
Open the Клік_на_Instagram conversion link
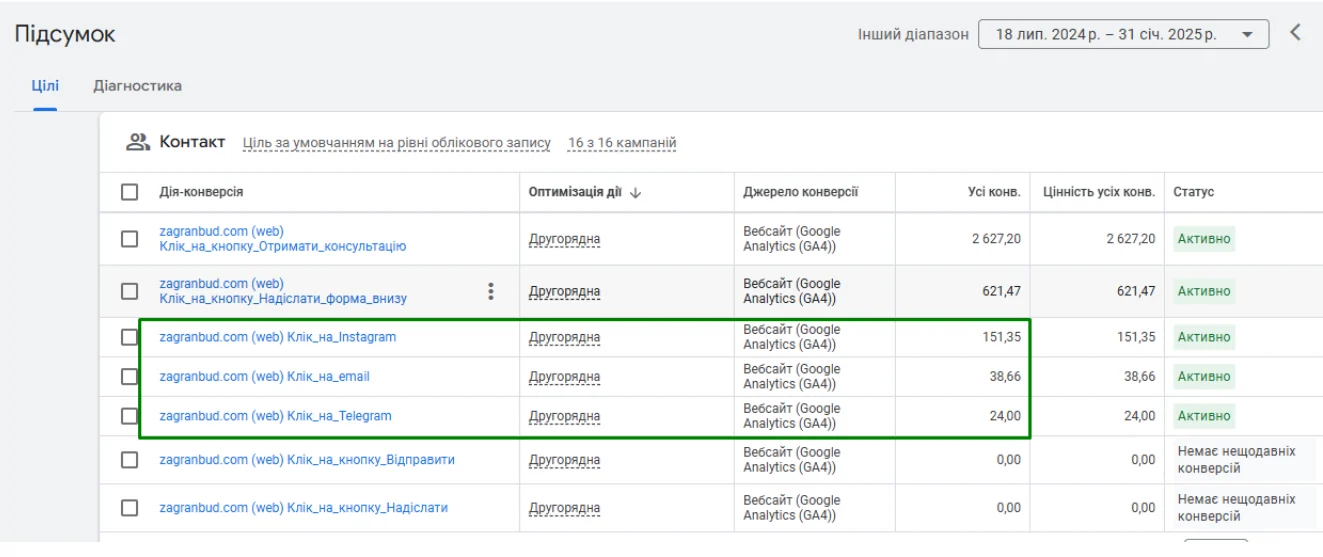coord(278,337)
